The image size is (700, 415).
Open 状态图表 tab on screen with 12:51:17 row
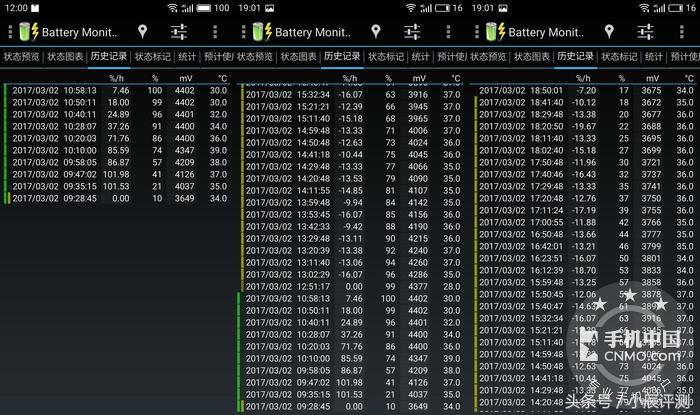pos(298,57)
